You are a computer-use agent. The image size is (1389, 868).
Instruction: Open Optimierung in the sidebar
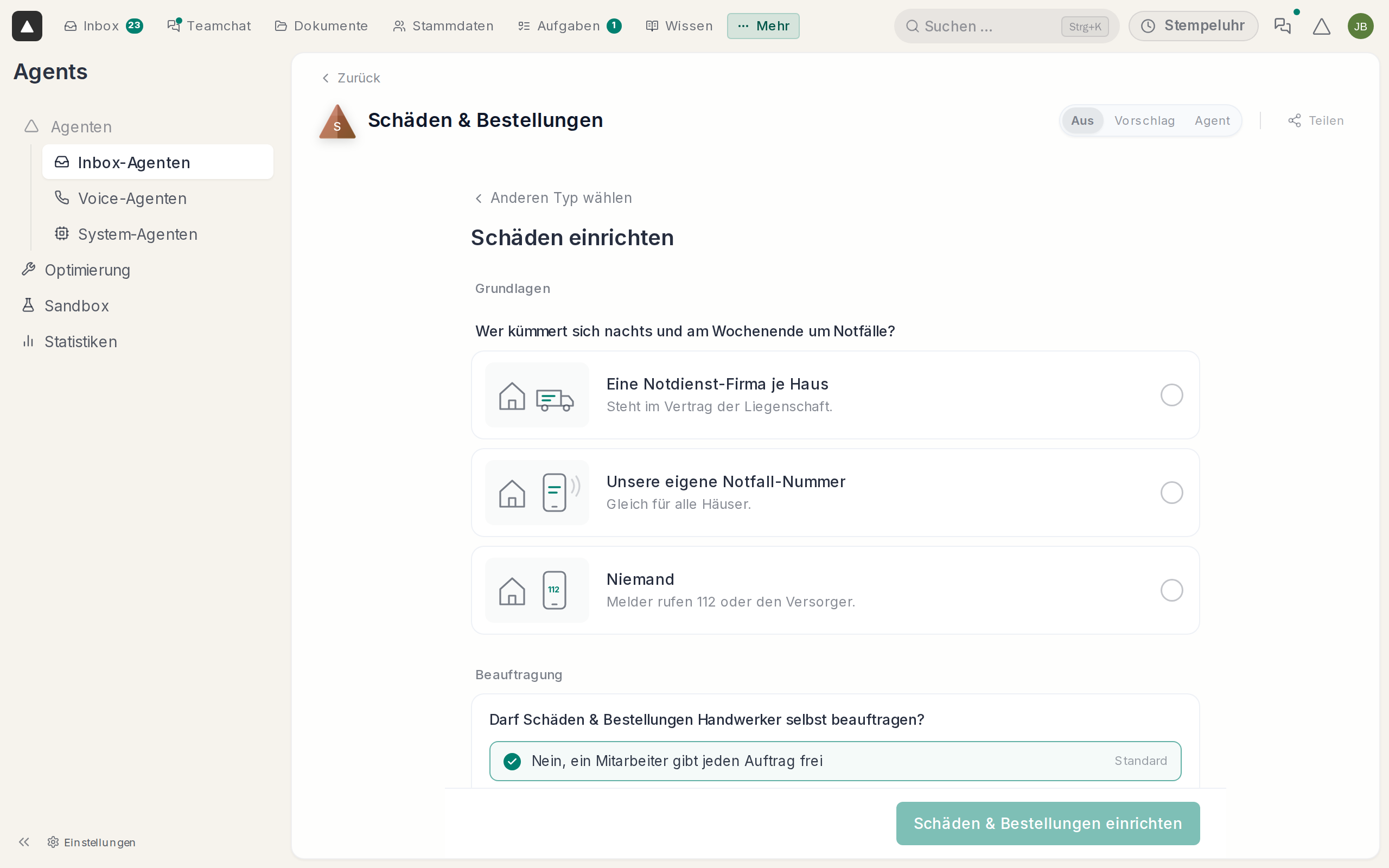(x=143, y=270)
